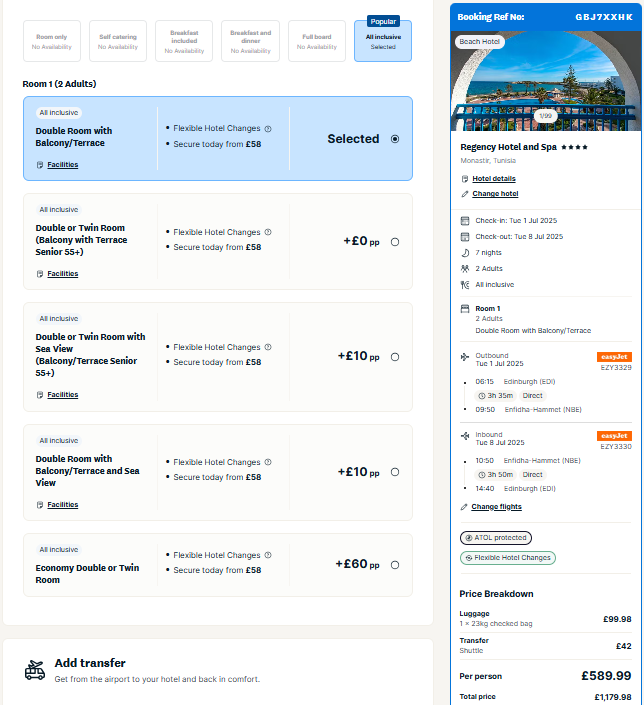
Task: Click Flexible Hotel Changes info icon in Twin Sea View card
Action: click(268, 347)
